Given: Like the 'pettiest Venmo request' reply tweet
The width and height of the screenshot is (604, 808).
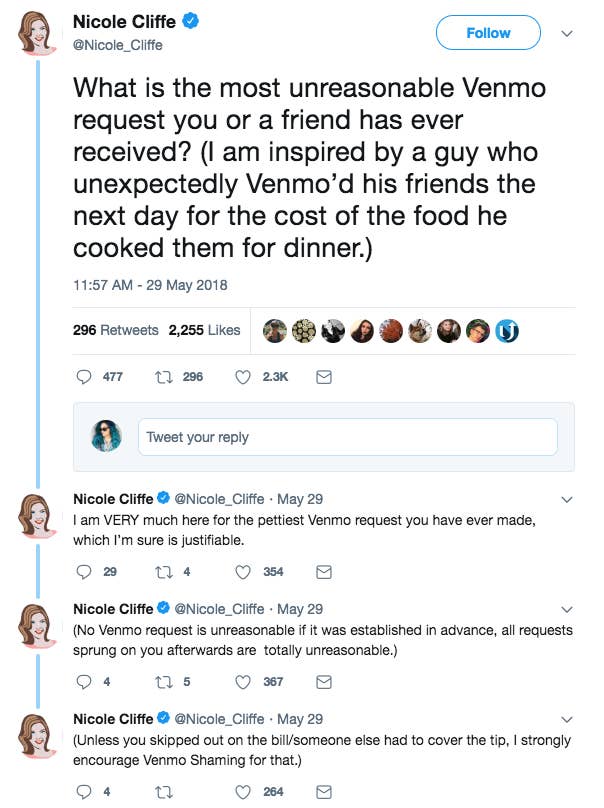Looking at the screenshot, I should pos(242,572).
